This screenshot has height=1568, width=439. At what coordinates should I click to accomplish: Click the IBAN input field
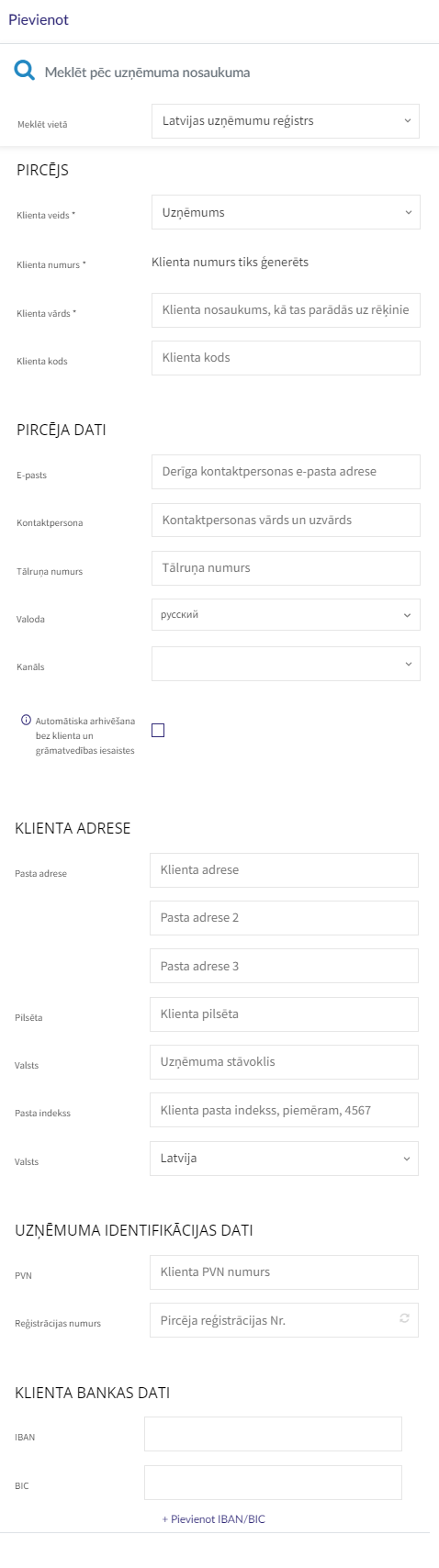point(273,1434)
